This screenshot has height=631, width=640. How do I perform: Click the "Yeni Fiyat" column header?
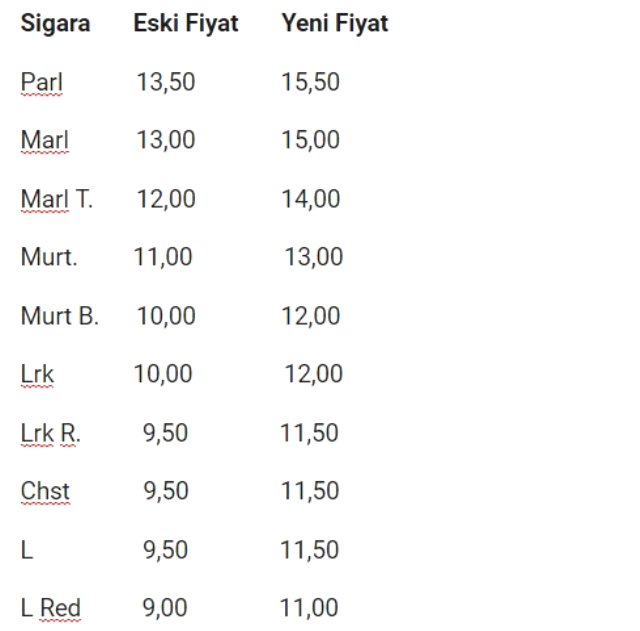coord(334,23)
